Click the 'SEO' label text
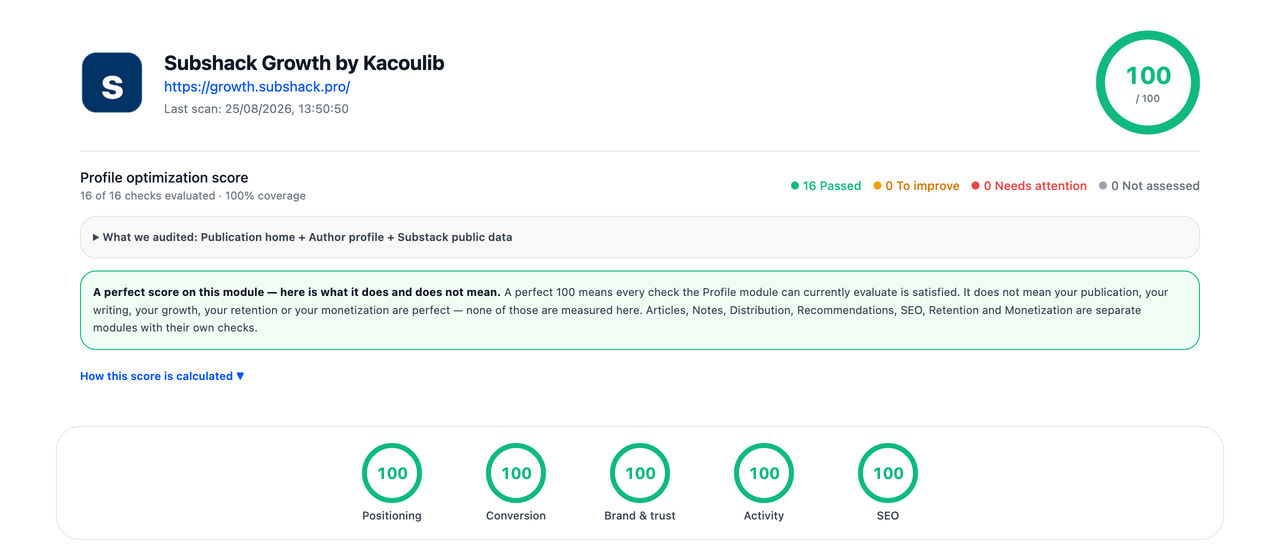The image size is (1280, 560). 888,516
